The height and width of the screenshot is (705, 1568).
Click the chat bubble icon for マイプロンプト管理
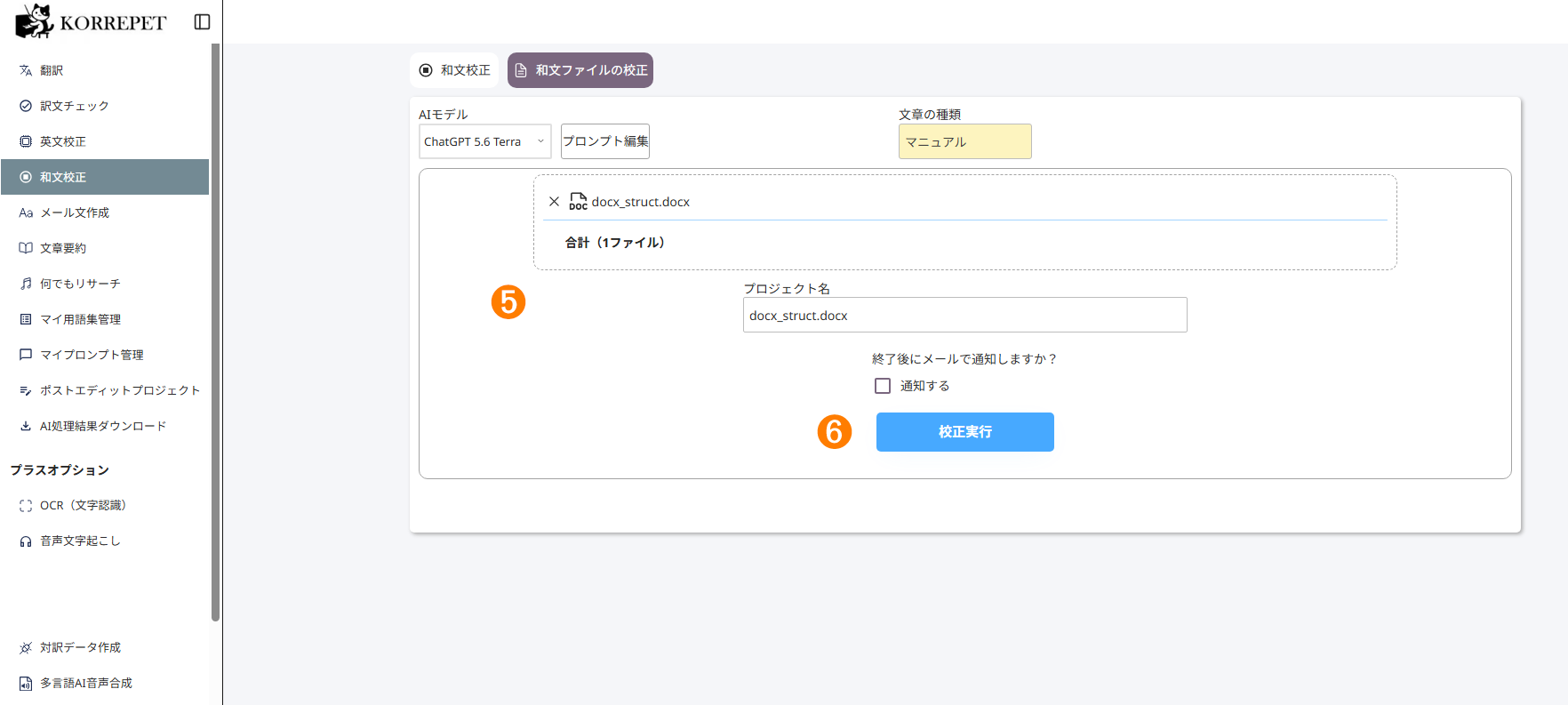coord(26,355)
